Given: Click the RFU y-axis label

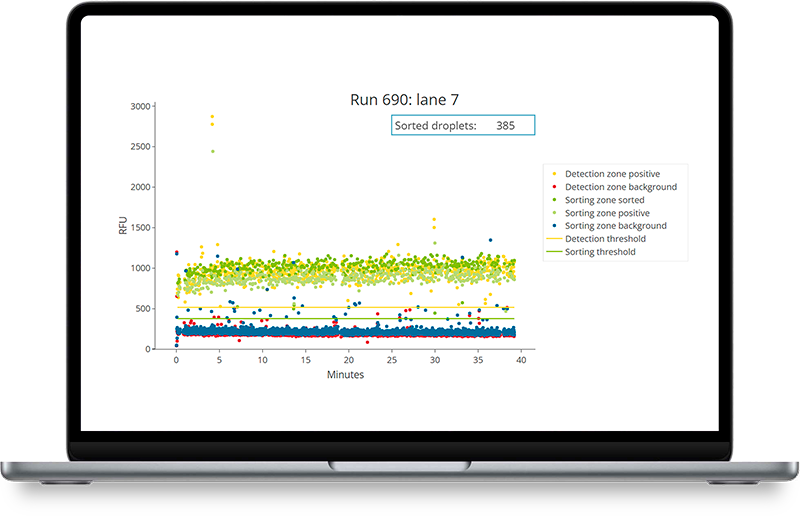Looking at the screenshot, I should (123, 227).
